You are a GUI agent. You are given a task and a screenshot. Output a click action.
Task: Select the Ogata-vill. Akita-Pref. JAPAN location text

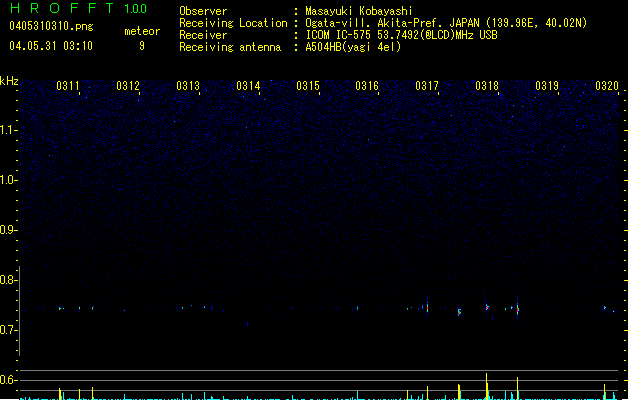click(x=446, y=23)
